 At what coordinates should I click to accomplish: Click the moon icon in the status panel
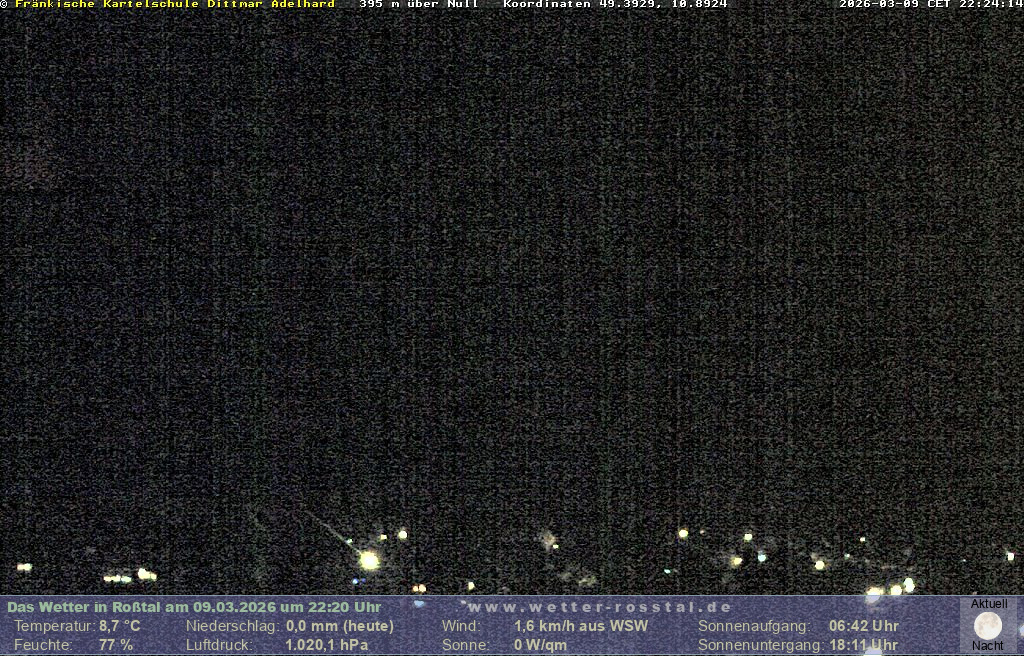click(988, 625)
